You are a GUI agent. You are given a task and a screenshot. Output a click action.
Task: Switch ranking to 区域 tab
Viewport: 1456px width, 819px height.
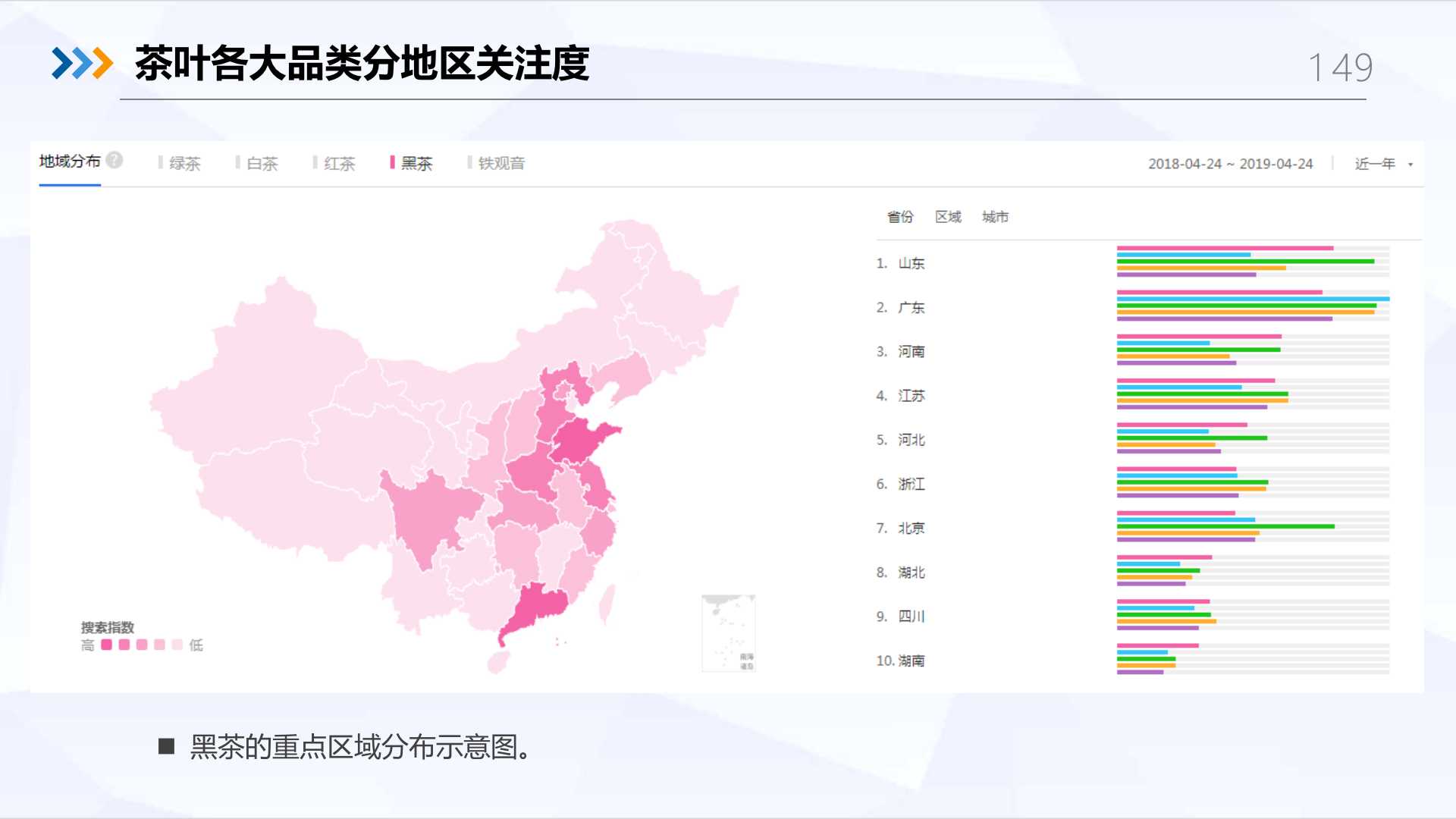[948, 217]
